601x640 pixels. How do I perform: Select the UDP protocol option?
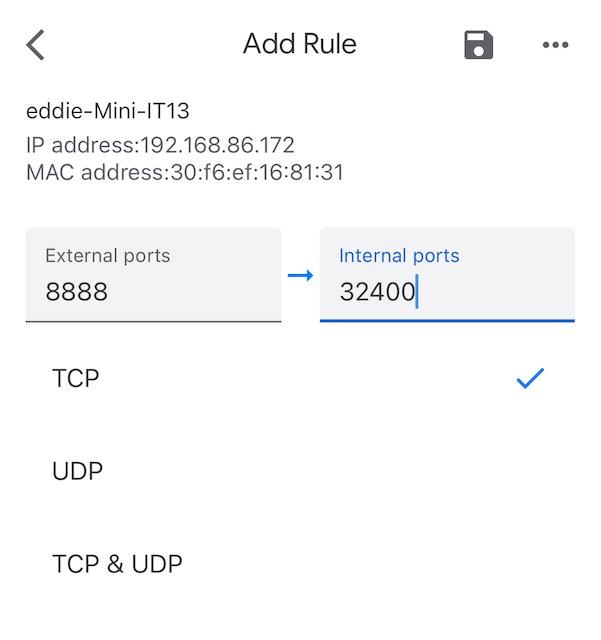(x=78, y=471)
